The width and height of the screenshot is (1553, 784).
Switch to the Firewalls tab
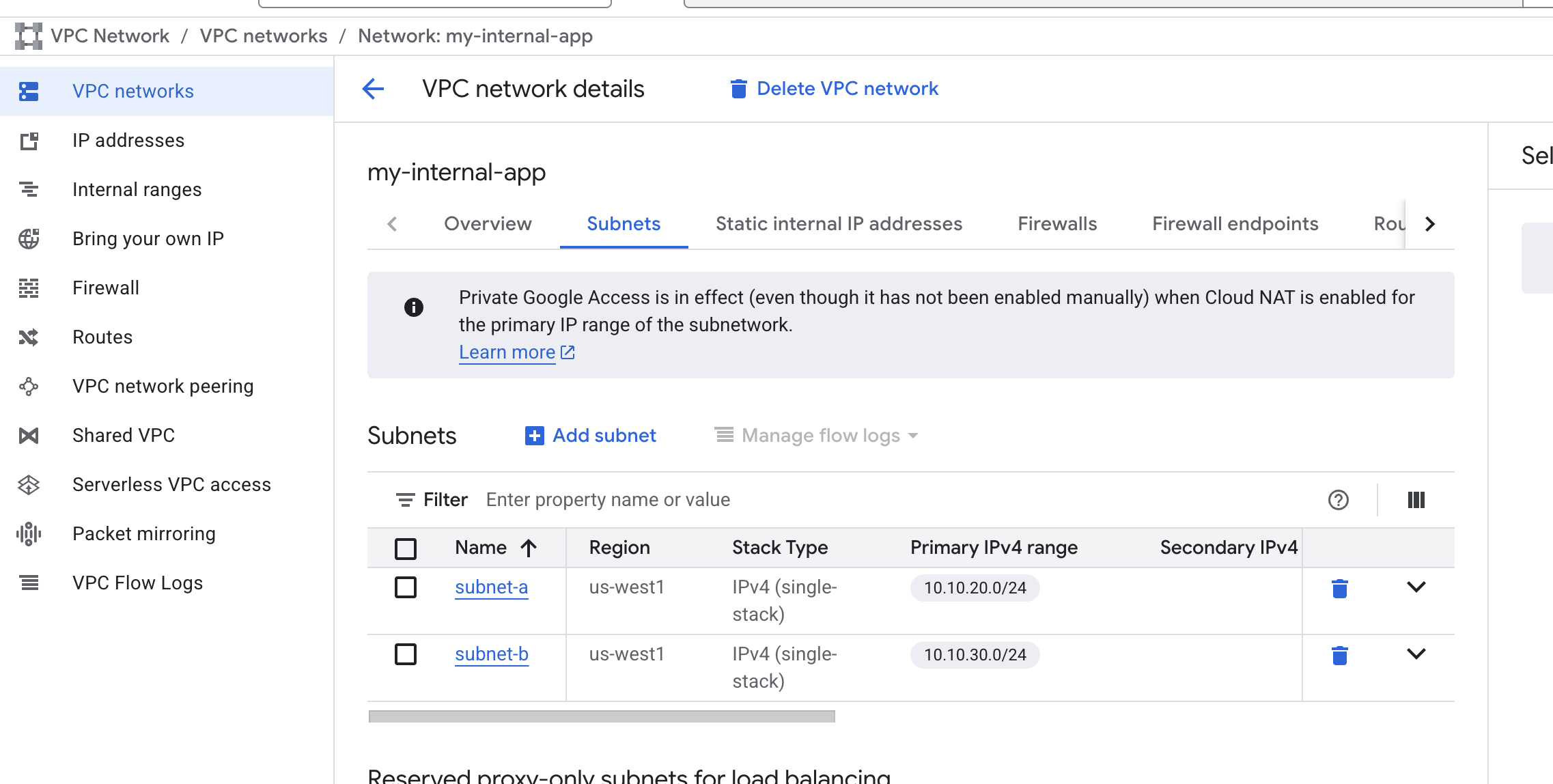pyautogui.click(x=1057, y=224)
